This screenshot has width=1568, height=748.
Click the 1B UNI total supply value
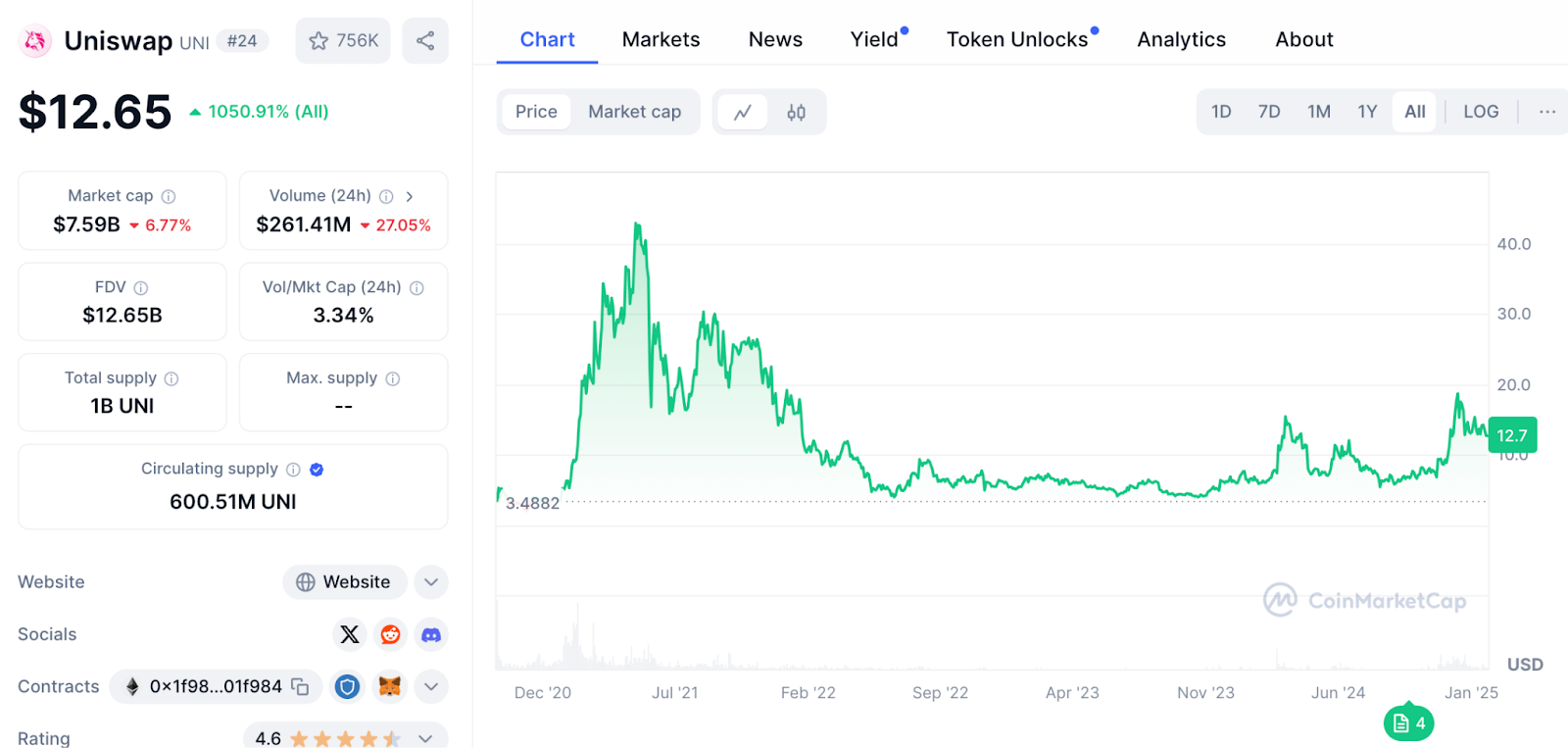(122, 406)
